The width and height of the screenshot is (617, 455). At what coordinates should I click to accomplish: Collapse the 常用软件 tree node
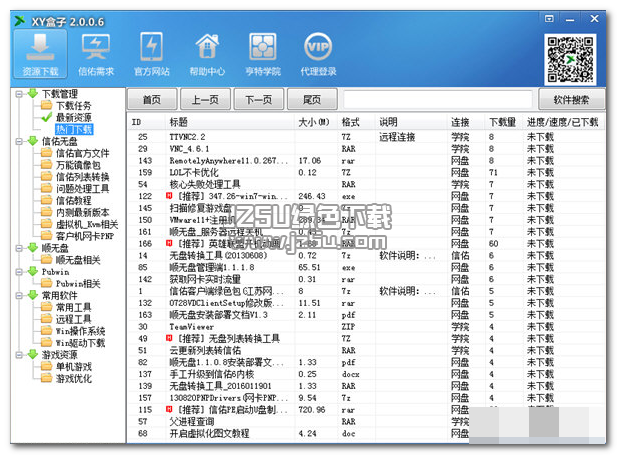coord(18,295)
